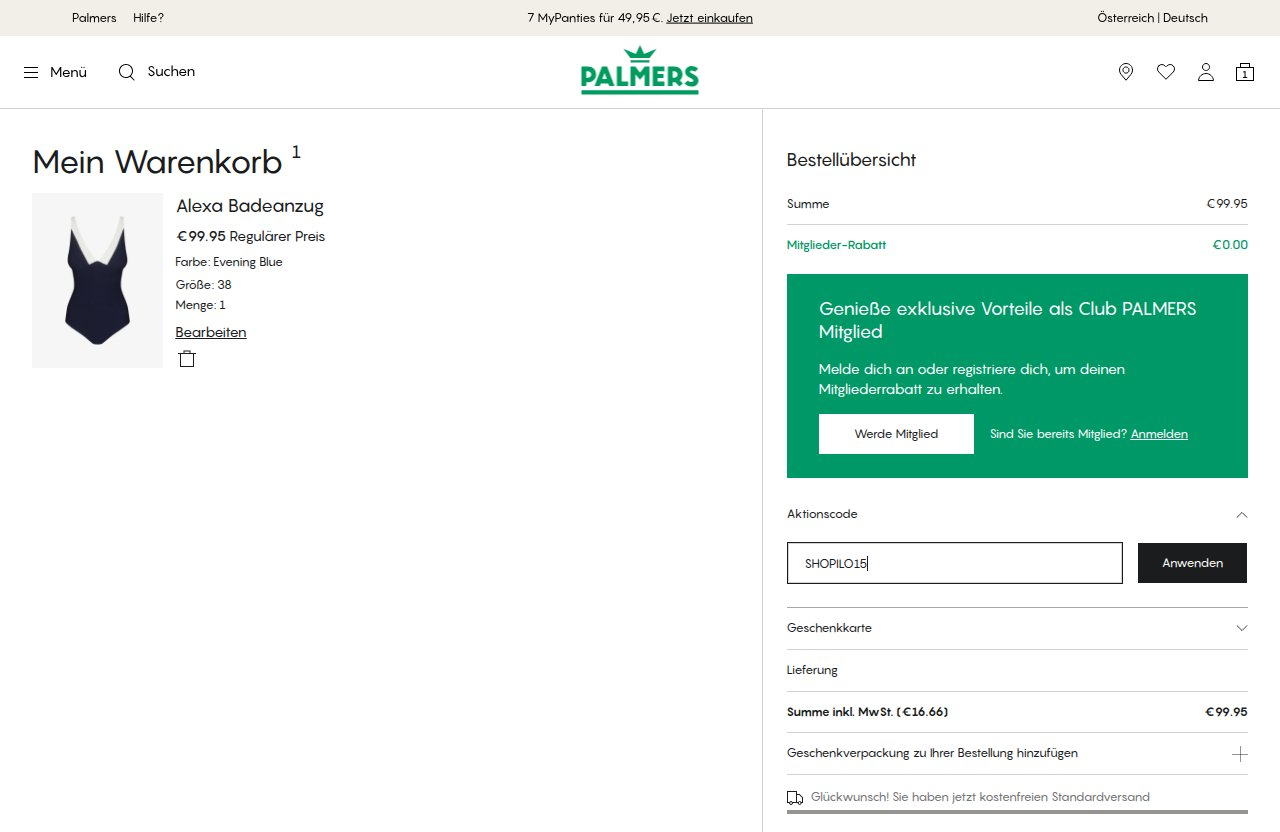Open the Hilfe? link
Viewport: 1280px width, 832px height.
pyautogui.click(x=148, y=18)
